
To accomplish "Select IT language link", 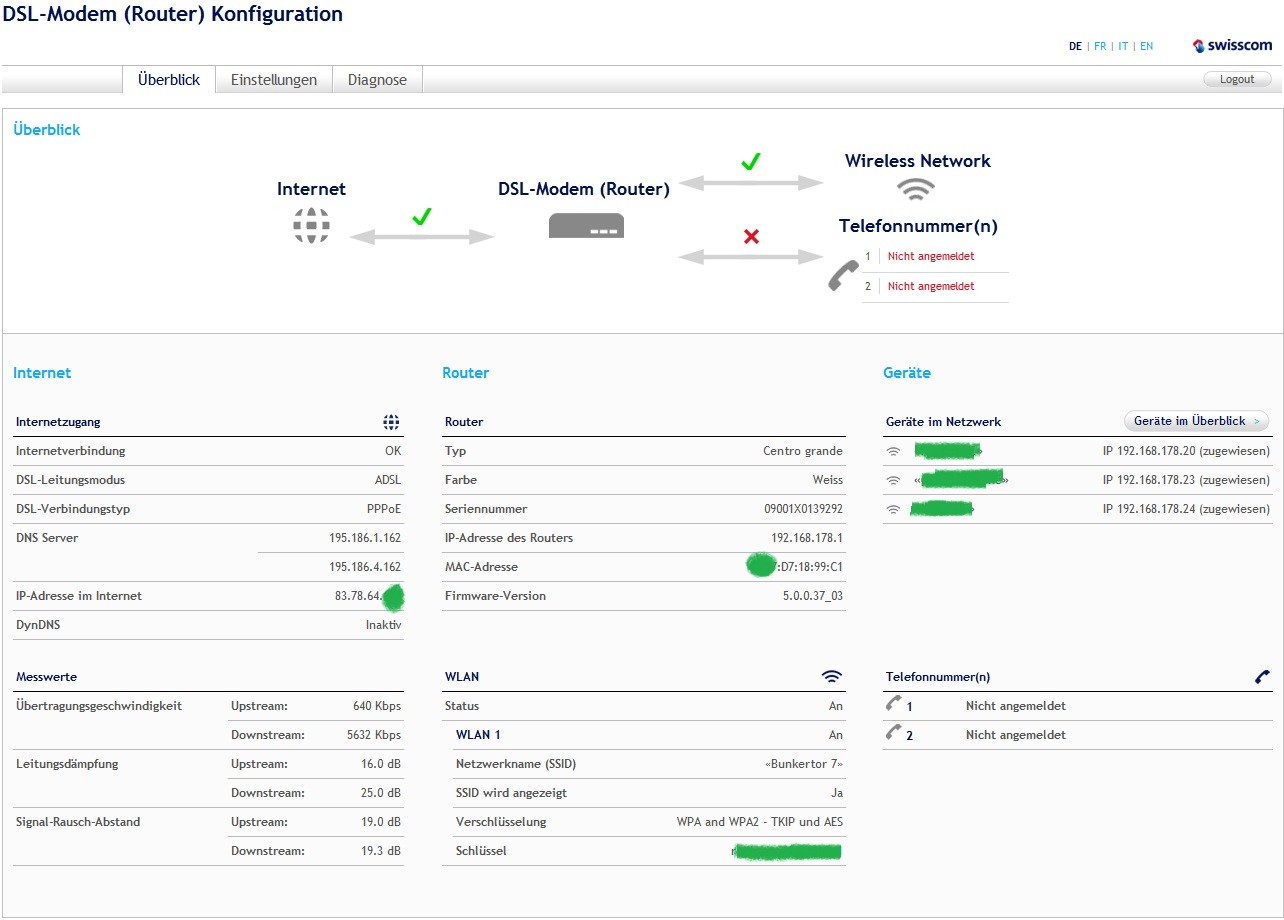I will (x=1123, y=46).
